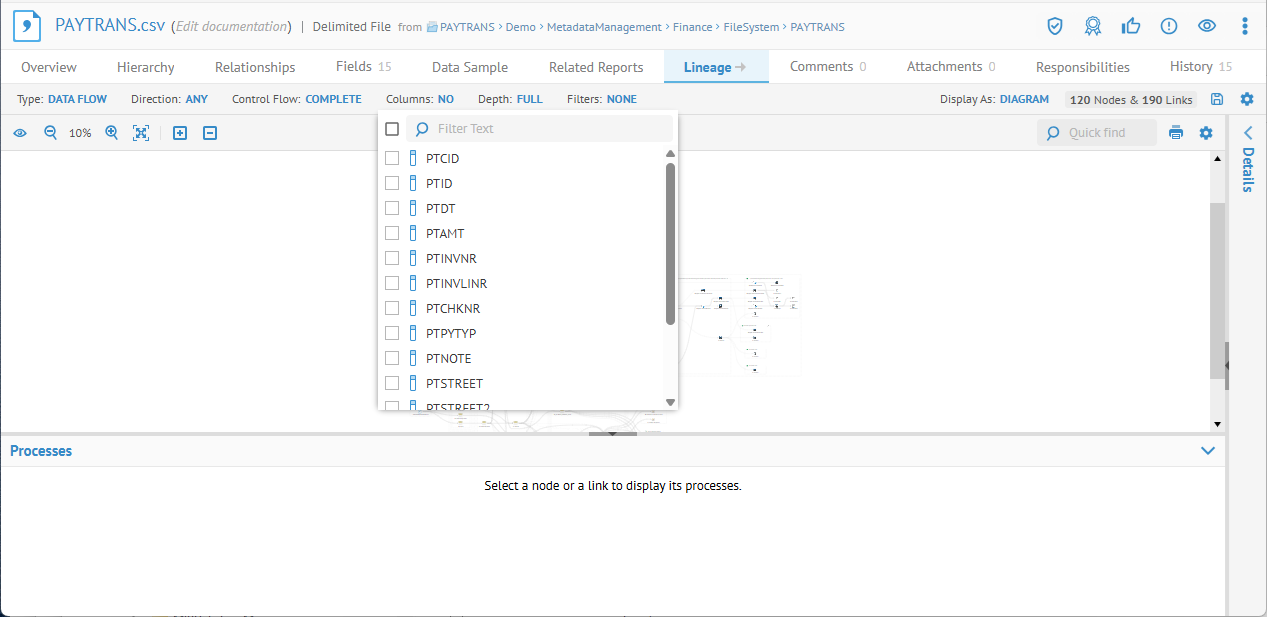Toggle lineage overview eye icon
This screenshot has width=1267, height=617.
point(20,132)
